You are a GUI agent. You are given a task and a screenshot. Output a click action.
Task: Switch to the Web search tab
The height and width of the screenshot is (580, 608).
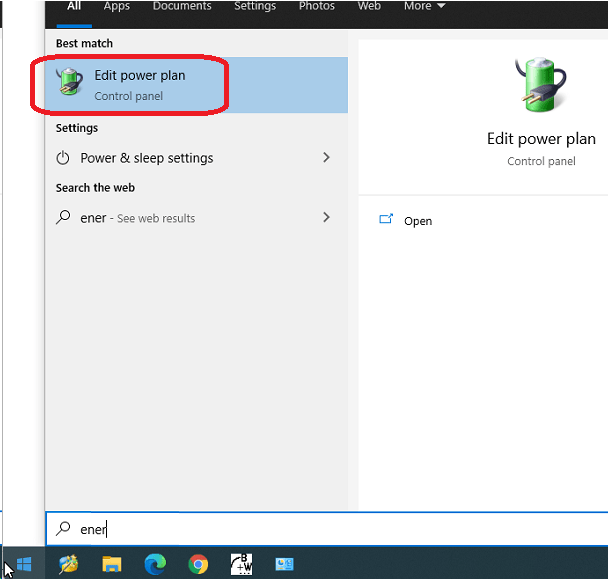point(369,6)
